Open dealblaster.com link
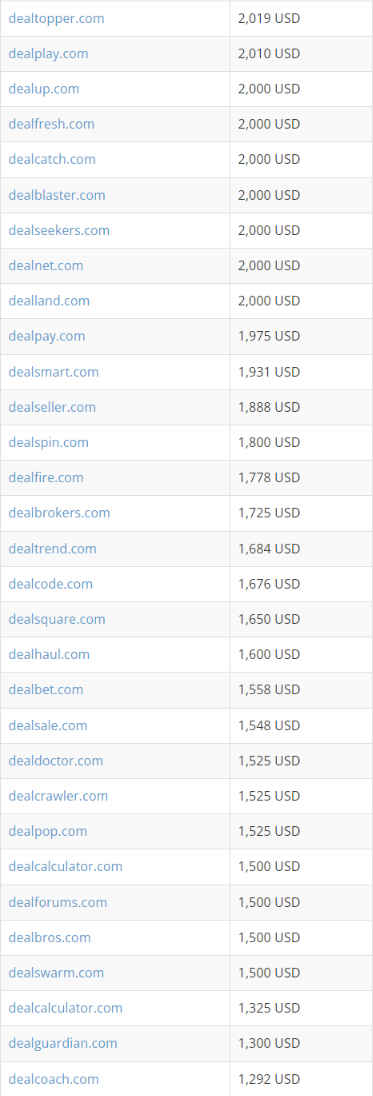 (x=57, y=195)
